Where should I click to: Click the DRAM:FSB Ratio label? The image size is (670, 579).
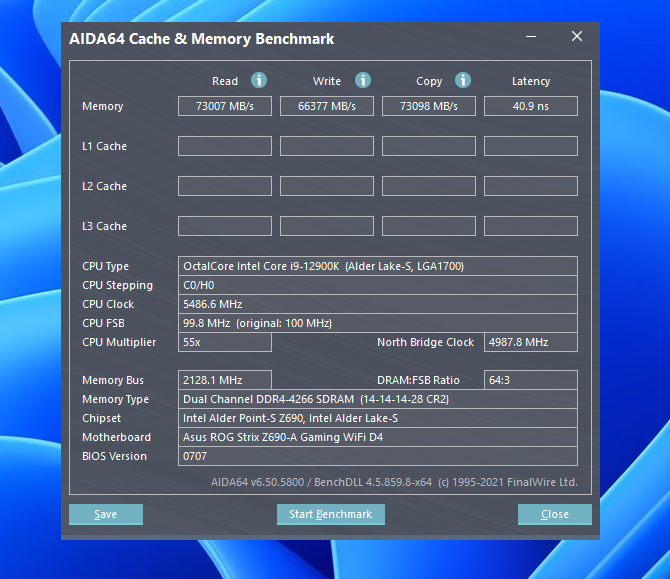point(418,380)
